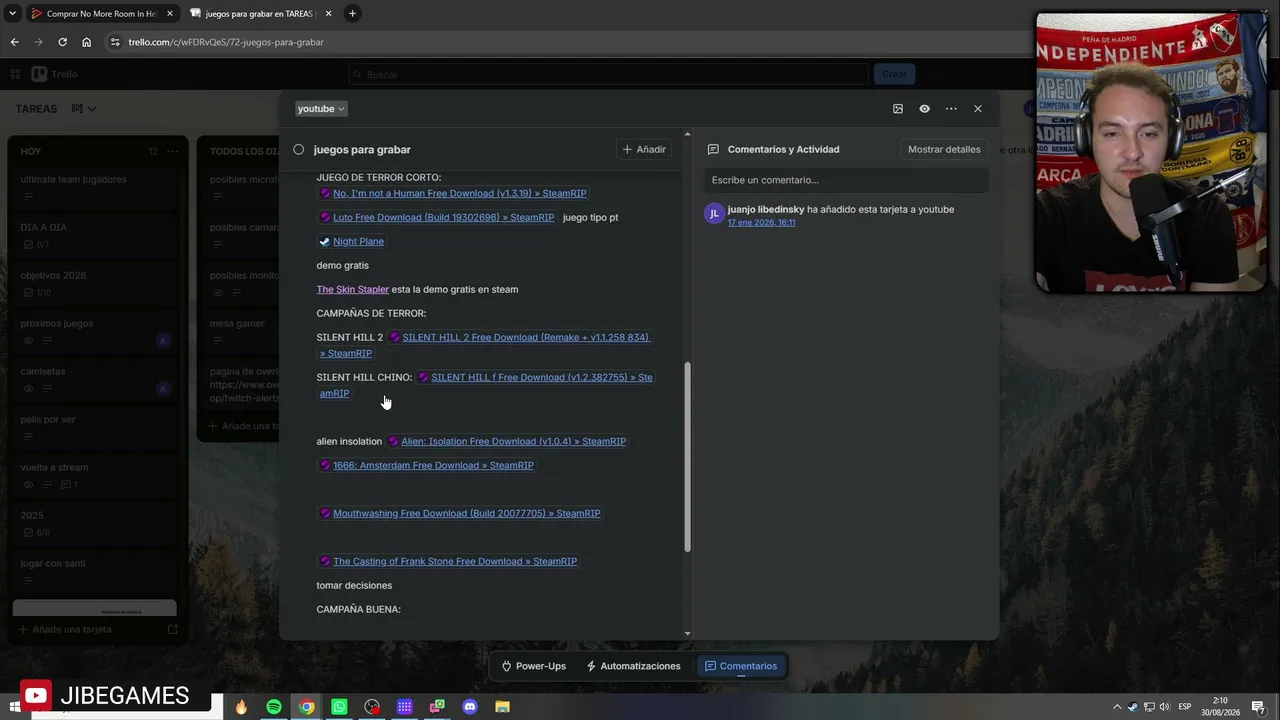Show hidden system tray icons
The height and width of the screenshot is (720, 1280).
(1117, 708)
